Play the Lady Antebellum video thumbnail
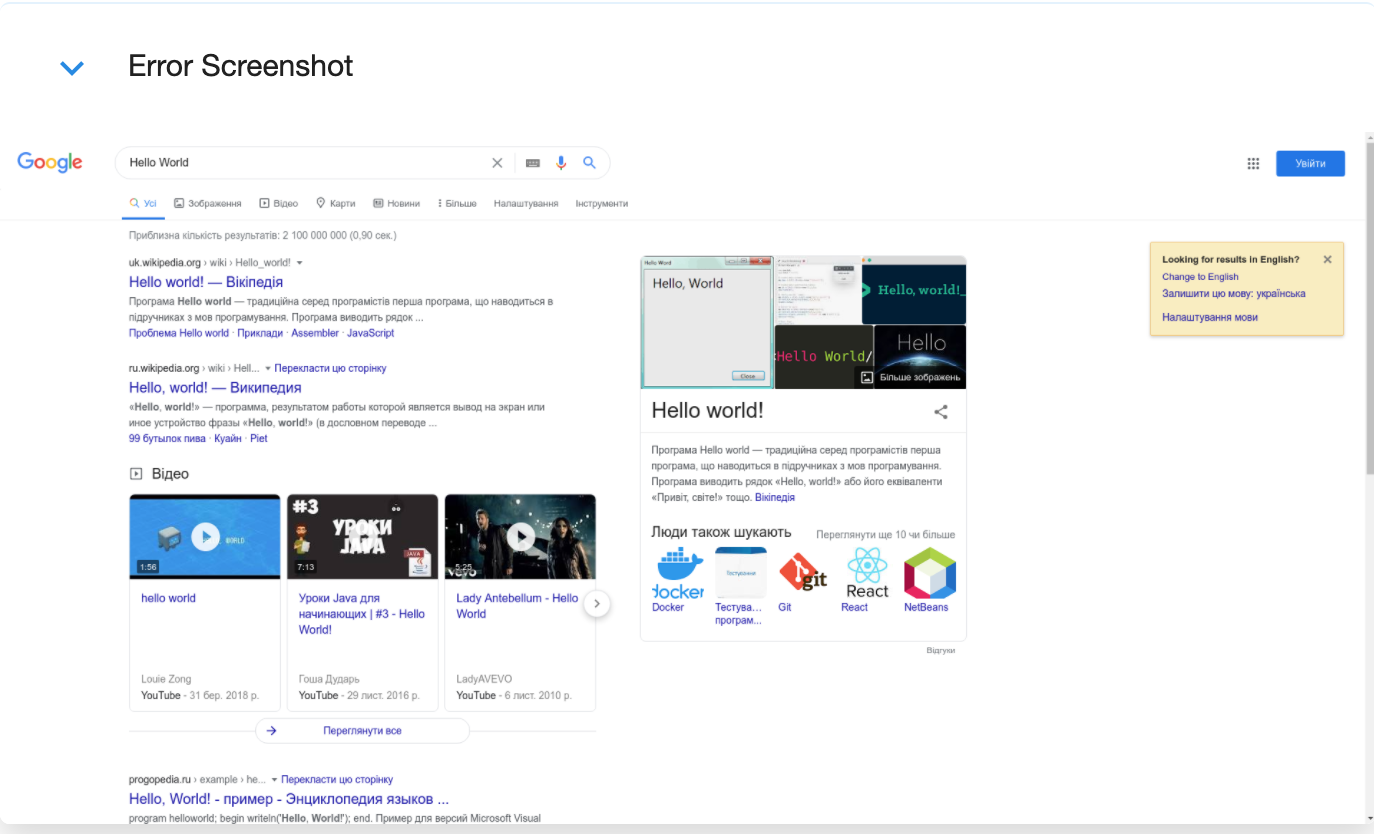 (520, 537)
